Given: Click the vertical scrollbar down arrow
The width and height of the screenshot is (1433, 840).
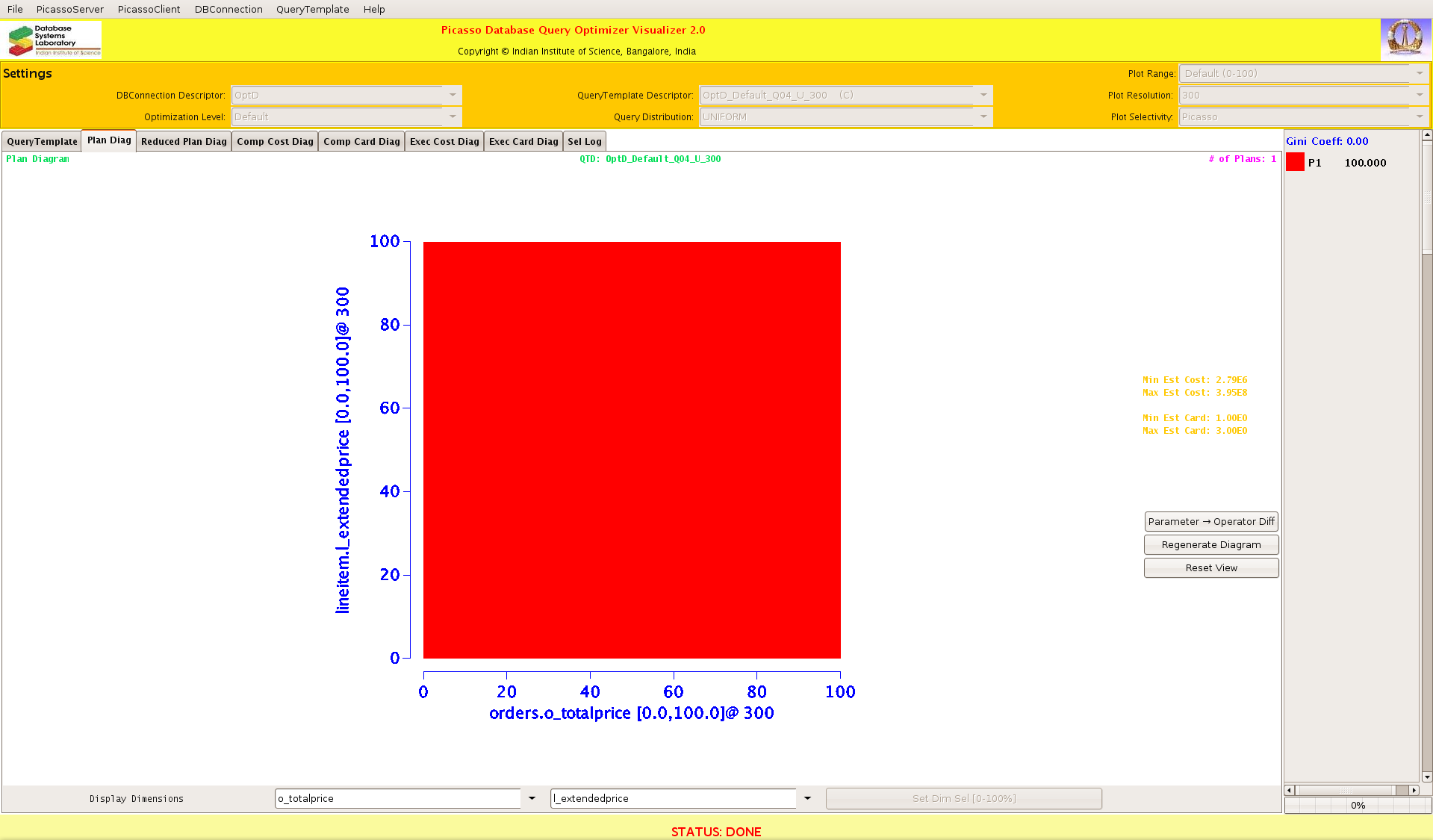Looking at the screenshot, I should coord(1427,777).
